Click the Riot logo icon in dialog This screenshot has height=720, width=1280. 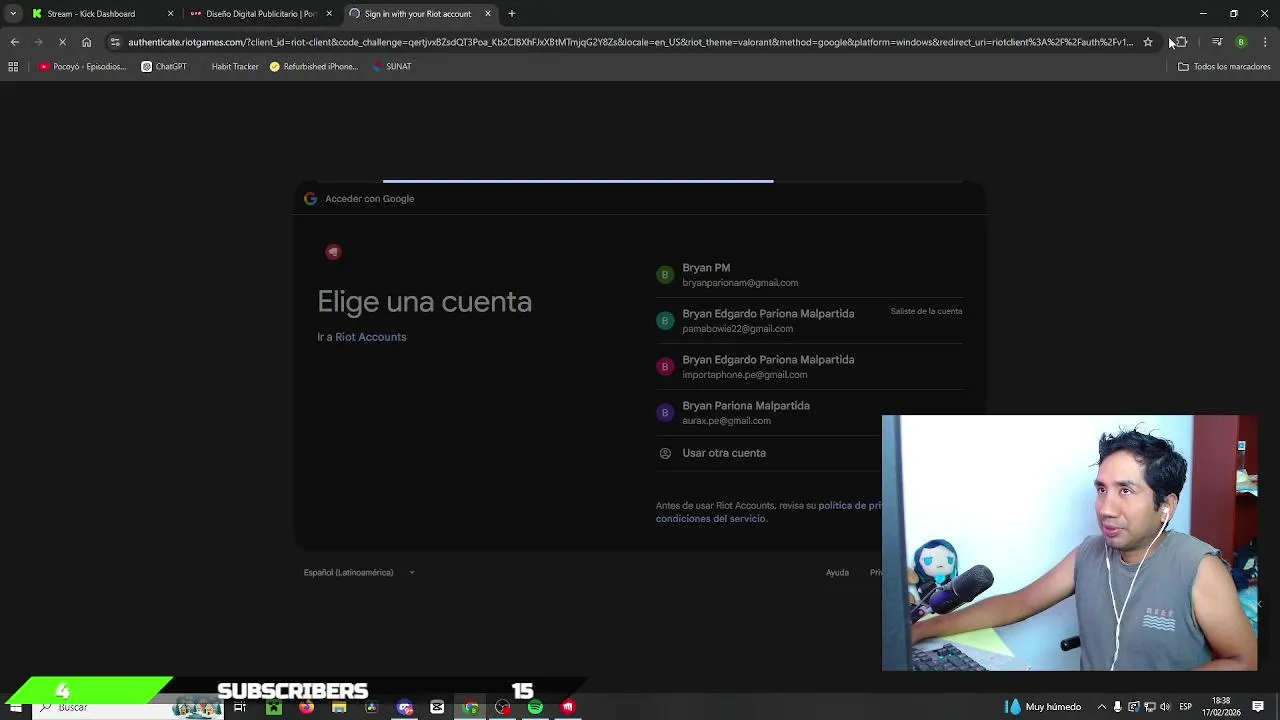tap(333, 252)
